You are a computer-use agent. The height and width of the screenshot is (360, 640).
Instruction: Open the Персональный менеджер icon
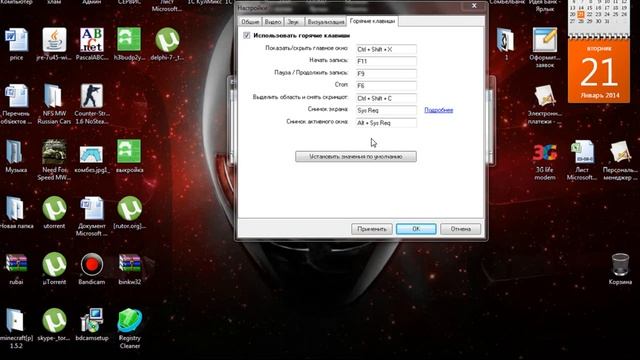620,152
